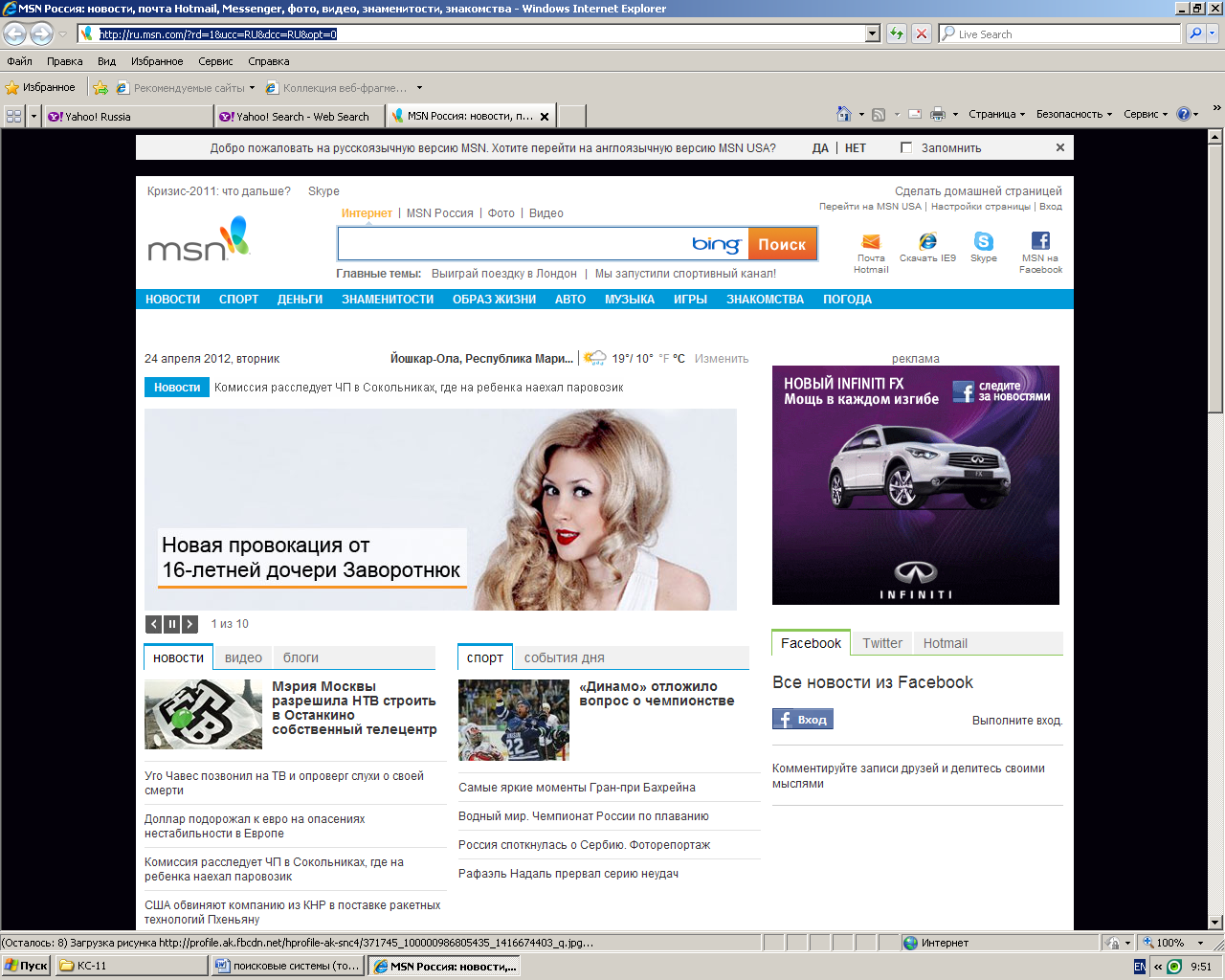Image resolution: width=1225 pixels, height=980 pixels.
Task: Open the Файл menu
Action: point(19,61)
